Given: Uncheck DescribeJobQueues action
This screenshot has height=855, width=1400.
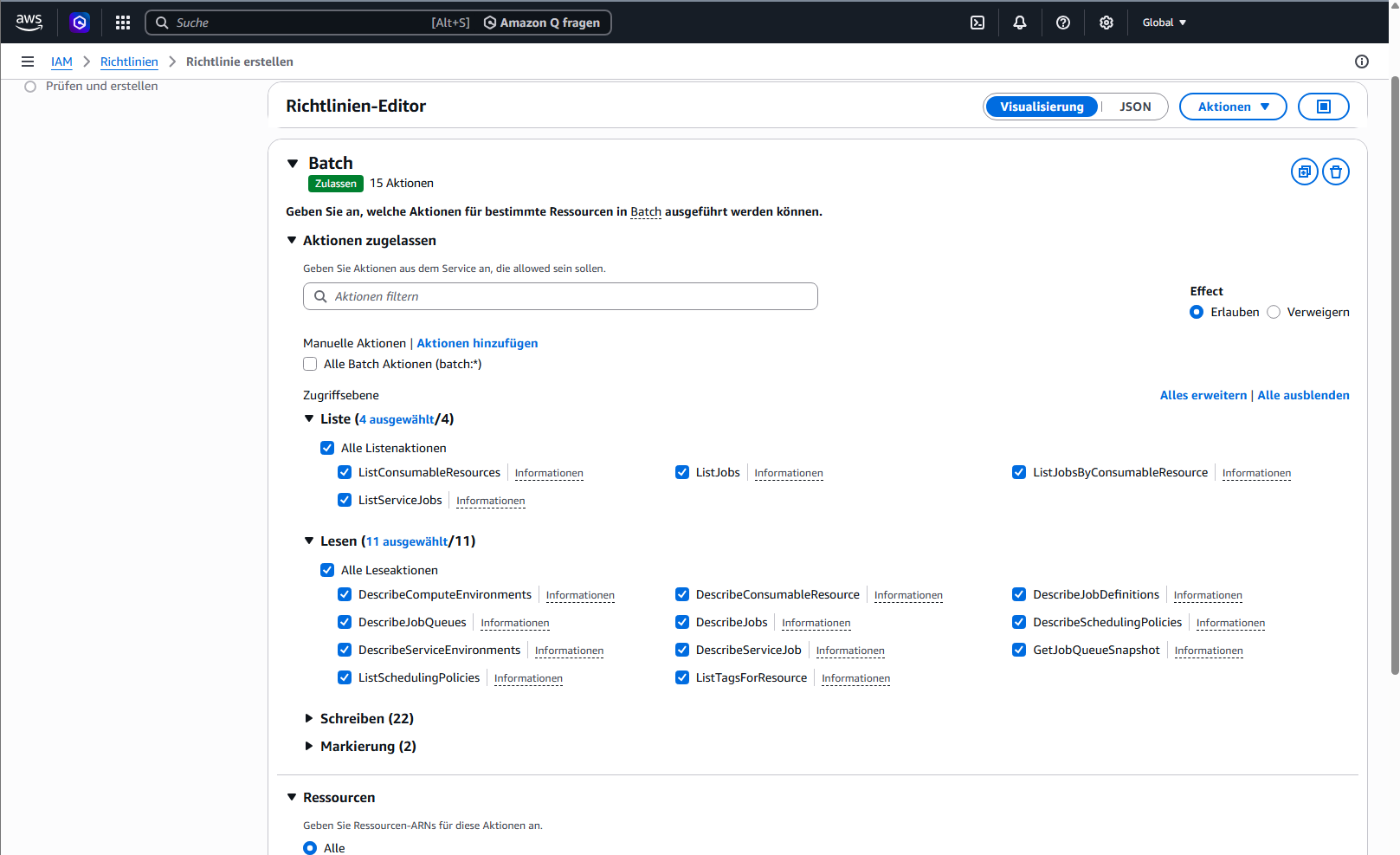Looking at the screenshot, I should pos(345,622).
